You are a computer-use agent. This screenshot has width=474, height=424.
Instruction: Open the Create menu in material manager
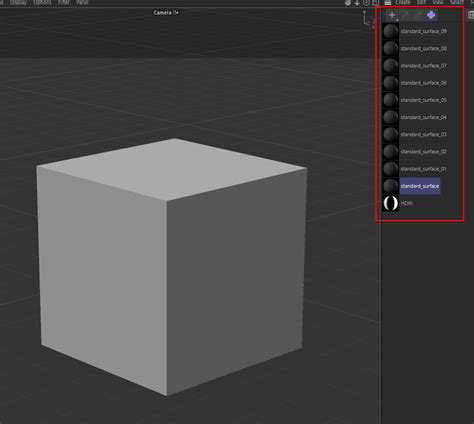403,2
